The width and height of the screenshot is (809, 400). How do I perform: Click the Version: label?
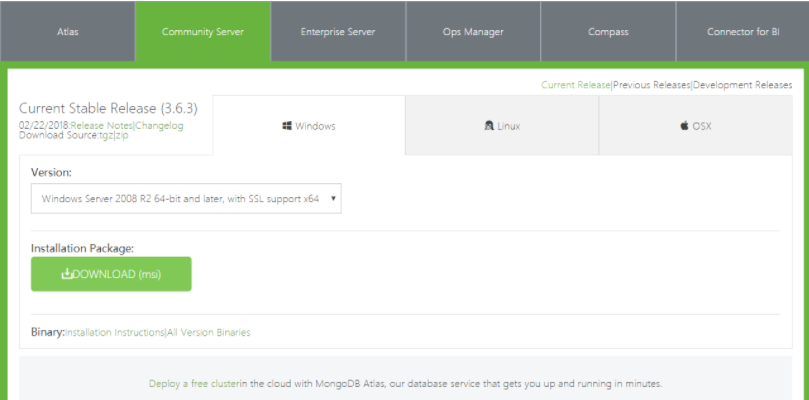point(51,173)
